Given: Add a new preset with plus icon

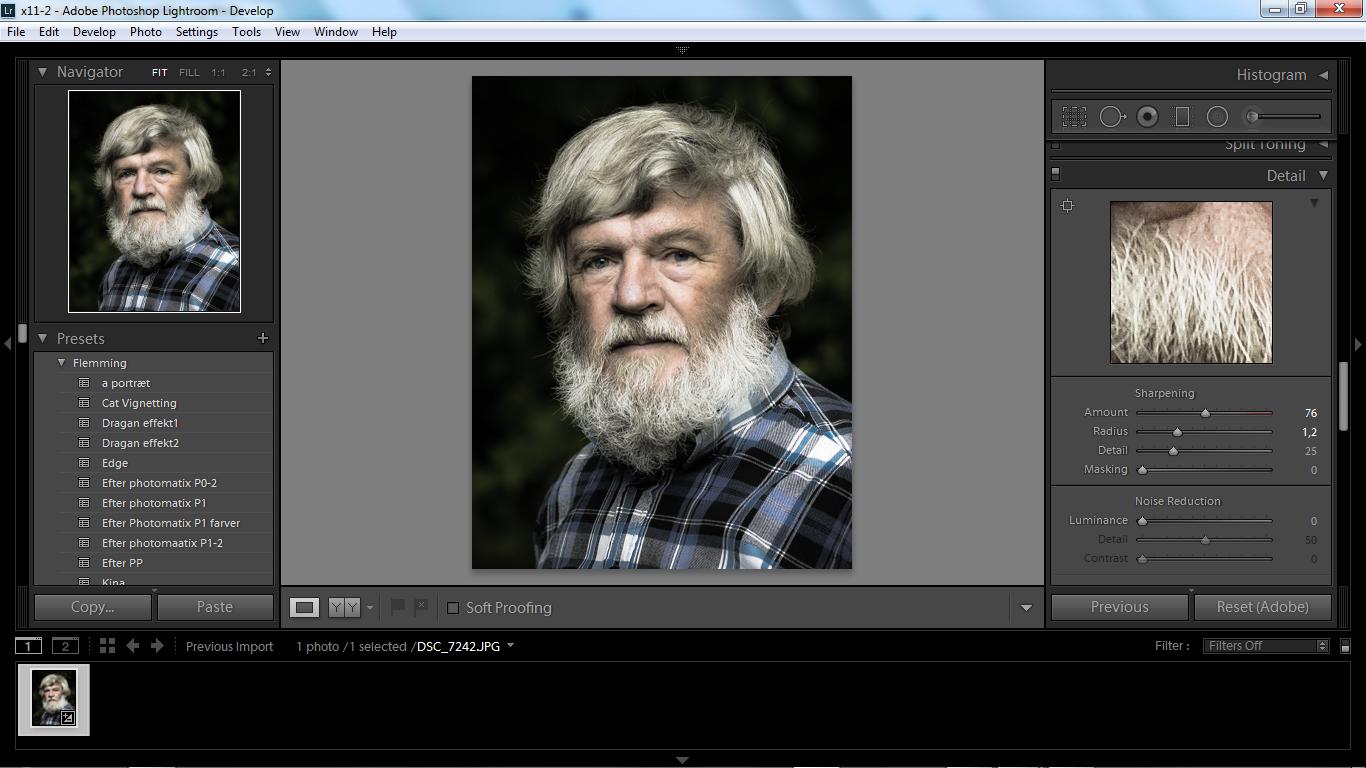Looking at the screenshot, I should [263, 338].
